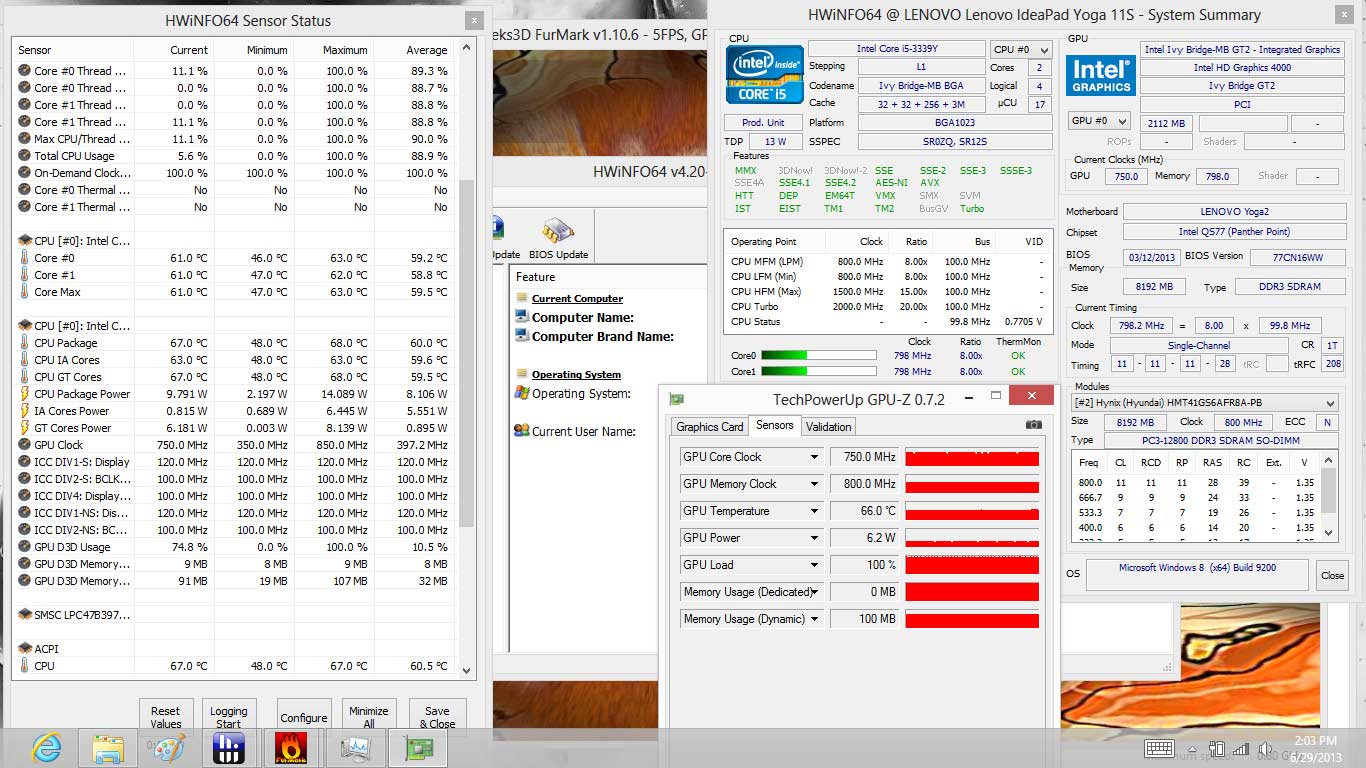1366x768 pixels.
Task: Click the Sensor Status vertical scrollbar
Action: click(467, 359)
